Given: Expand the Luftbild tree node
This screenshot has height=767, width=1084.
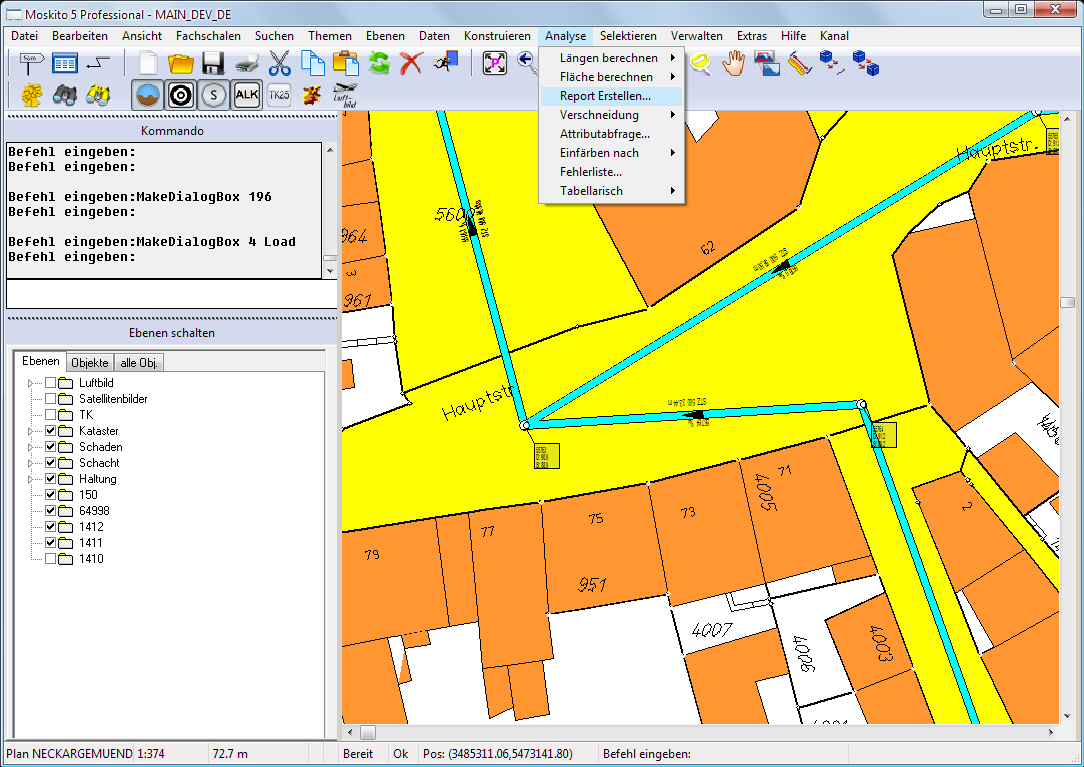Looking at the screenshot, I should pos(30,383).
